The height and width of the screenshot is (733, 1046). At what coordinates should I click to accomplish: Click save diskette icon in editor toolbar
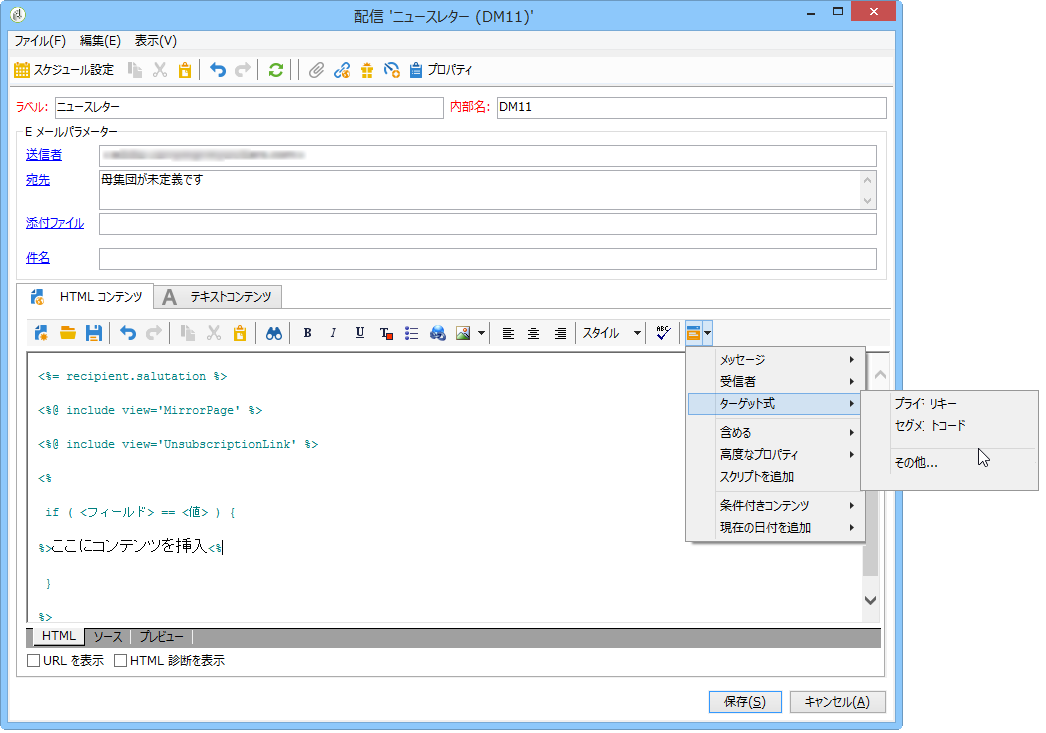click(x=93, y=333)
